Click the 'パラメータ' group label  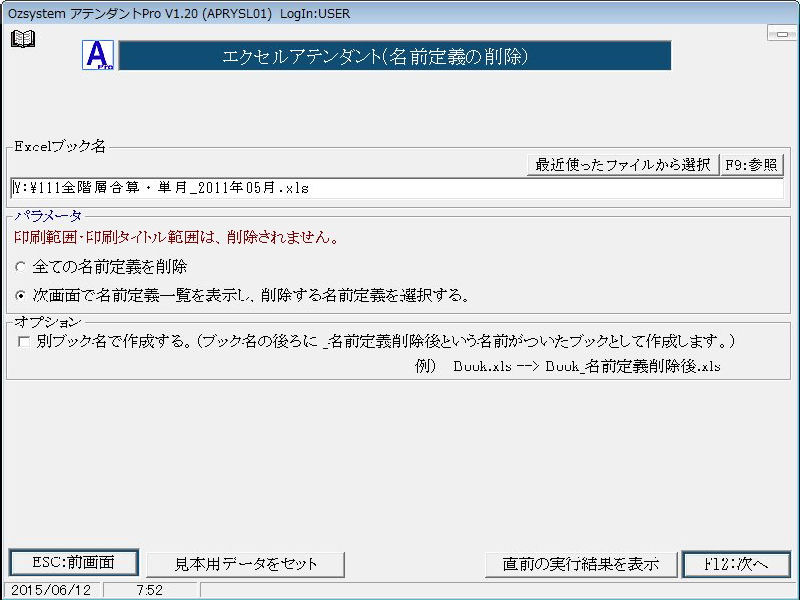(x=48, y=216)
